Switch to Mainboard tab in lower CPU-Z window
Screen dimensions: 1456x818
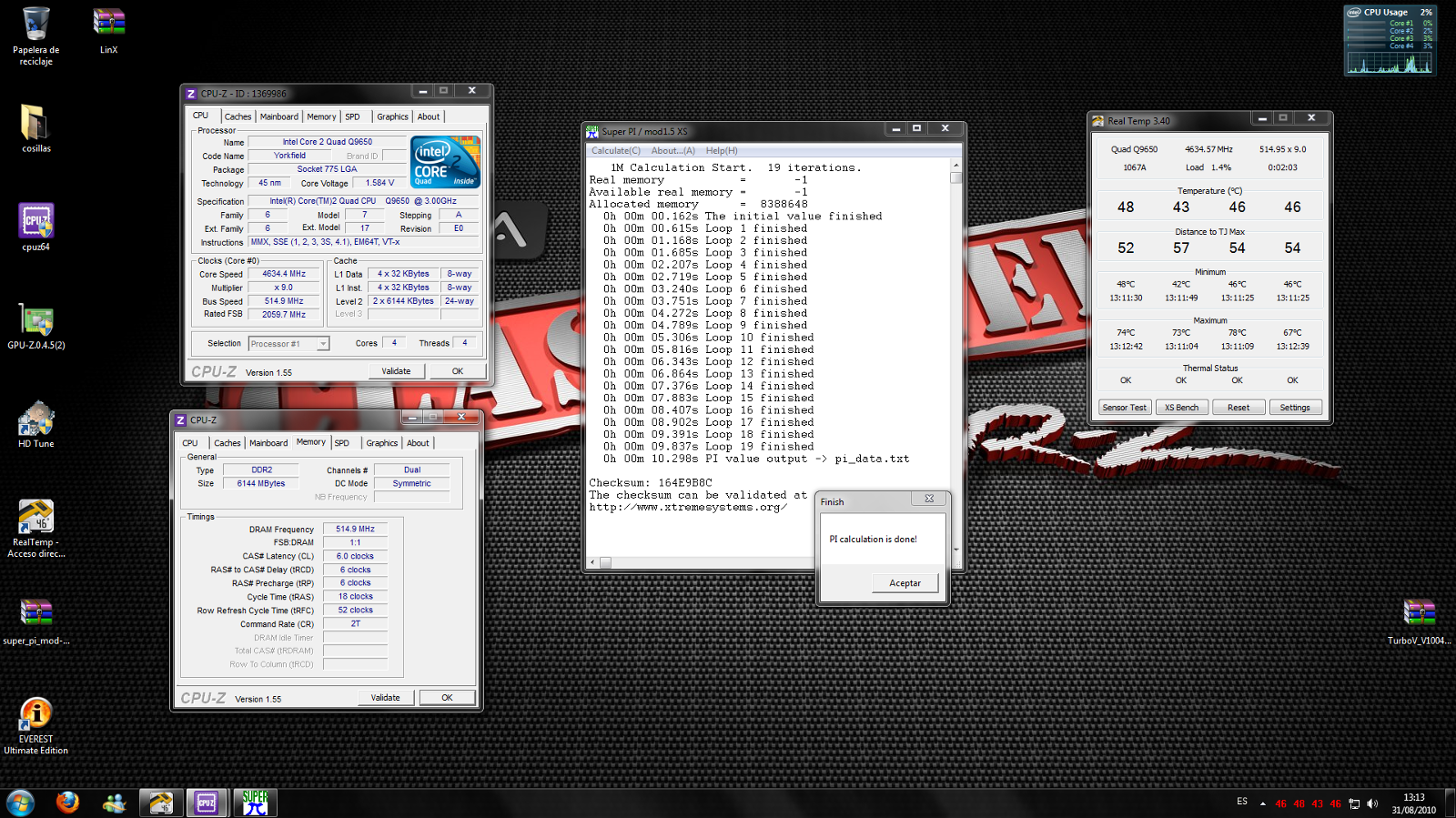coord(268,443)
